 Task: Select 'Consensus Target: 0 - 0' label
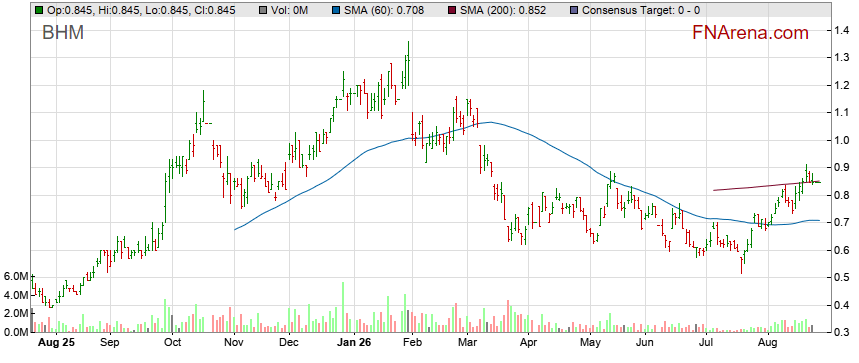[x=641, y=10]
